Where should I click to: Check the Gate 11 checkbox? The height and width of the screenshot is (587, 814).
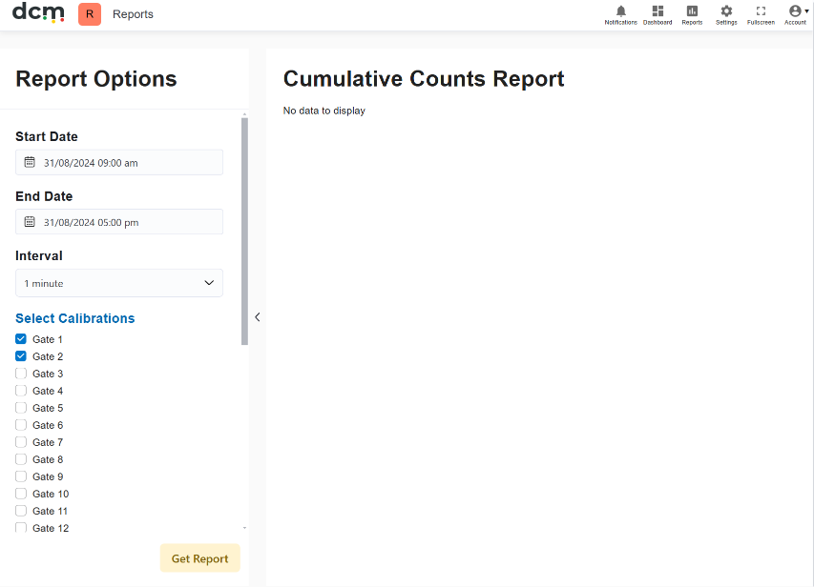(x=21, y=510)
